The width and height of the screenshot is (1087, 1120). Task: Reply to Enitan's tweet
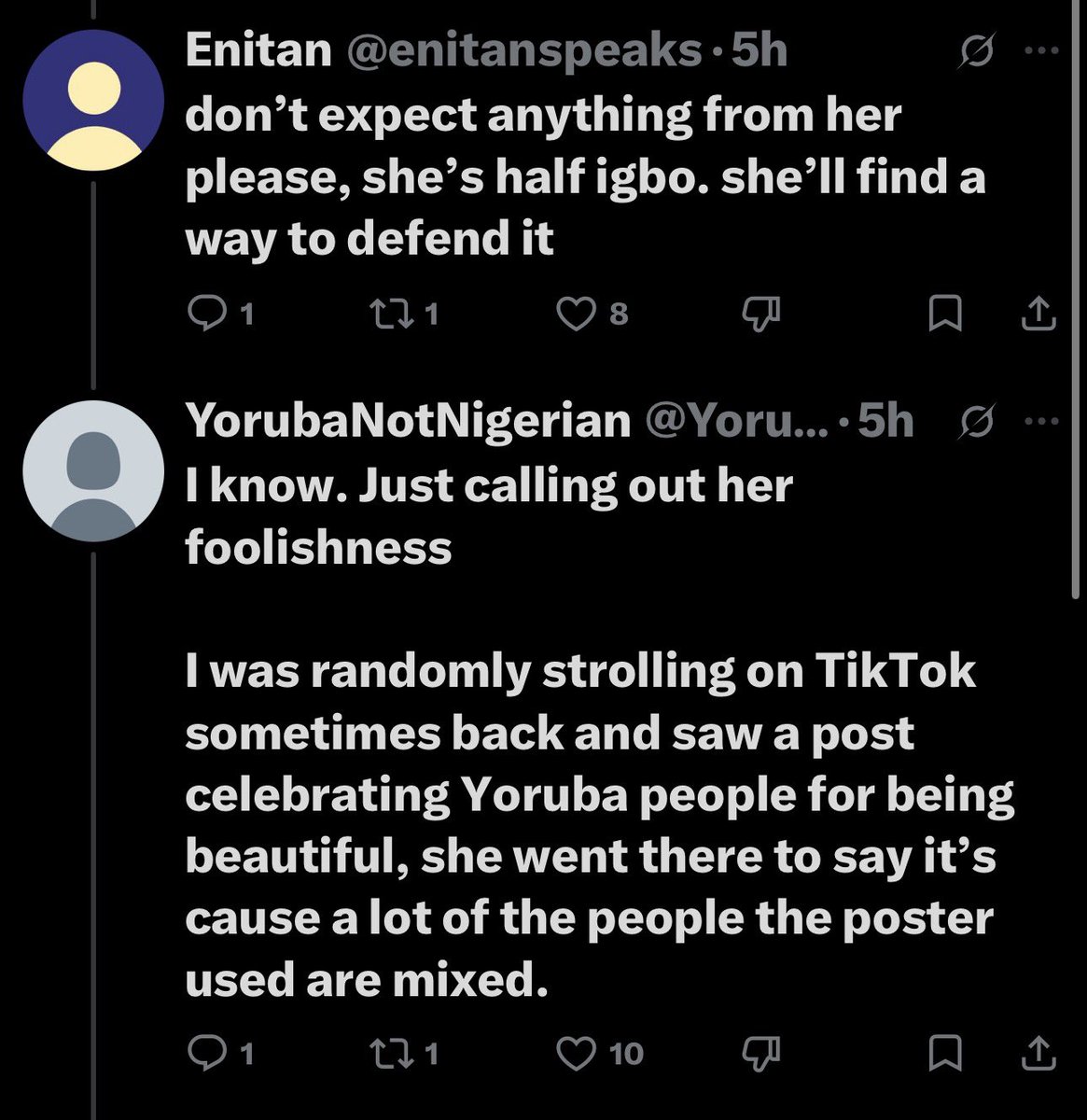pyautogui.click(x=205, y=315)
